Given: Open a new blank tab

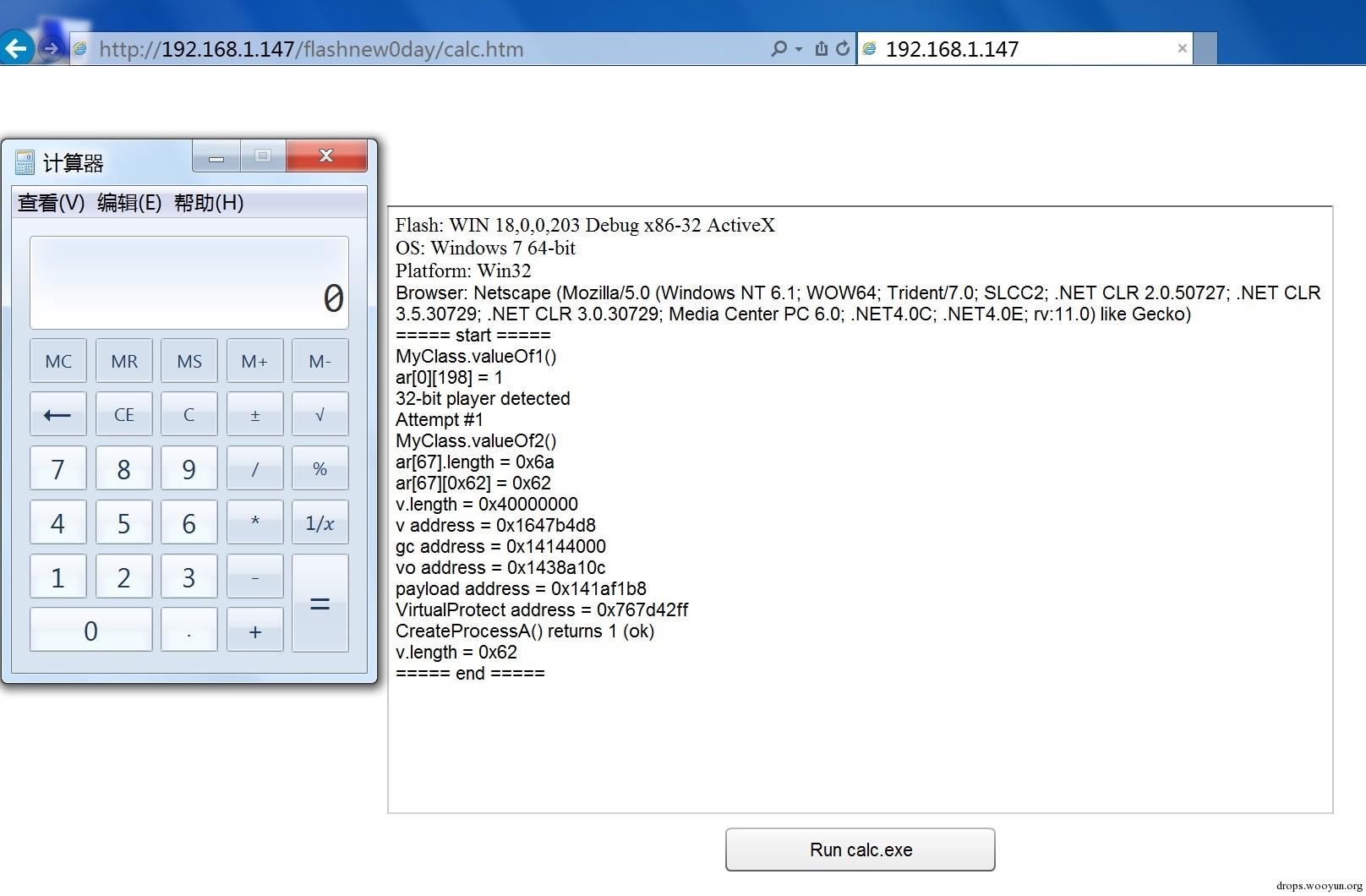Looking at the screenshot, I should pos(1205,49).
